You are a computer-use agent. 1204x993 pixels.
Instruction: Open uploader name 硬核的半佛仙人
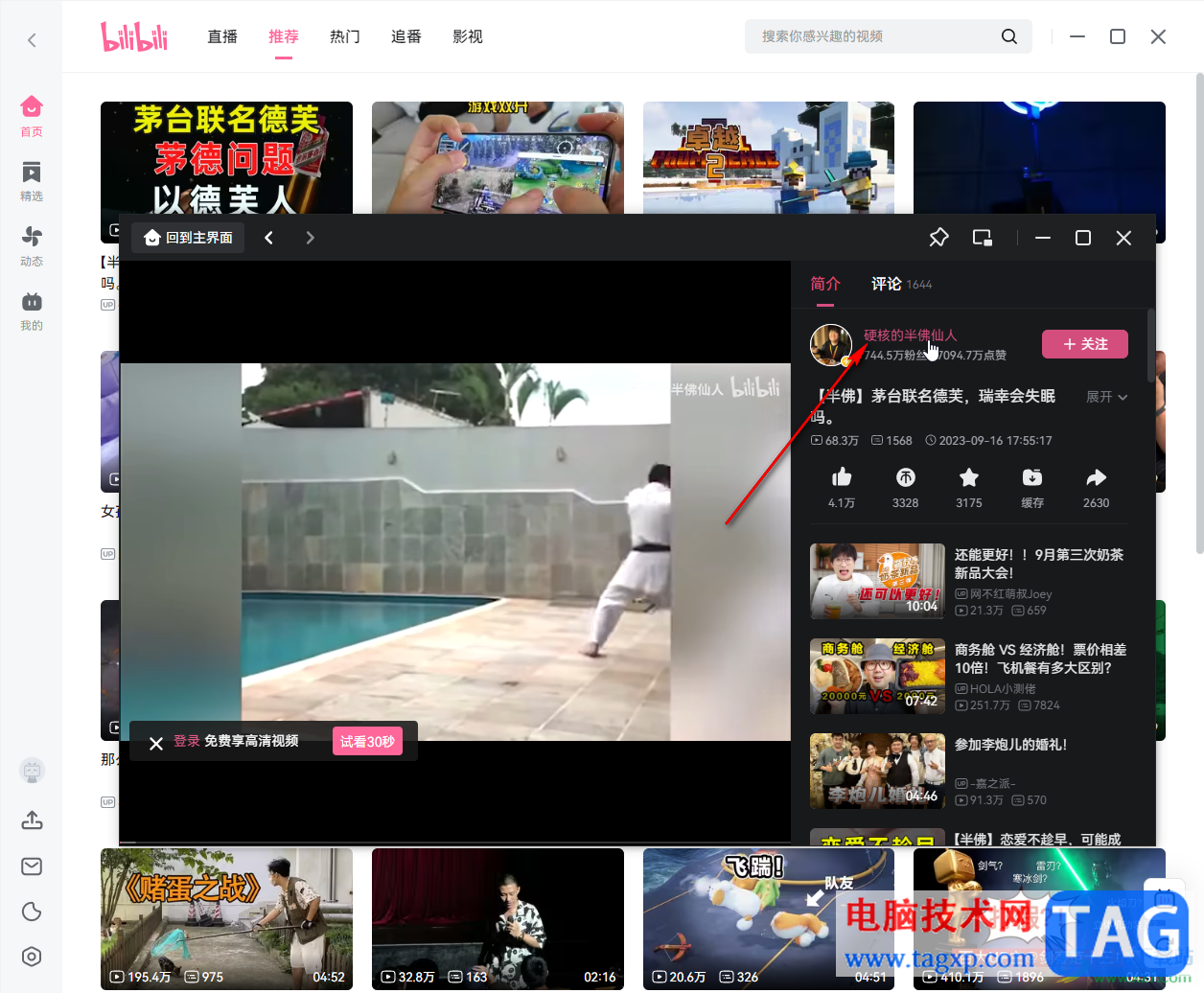pos(910,335)
